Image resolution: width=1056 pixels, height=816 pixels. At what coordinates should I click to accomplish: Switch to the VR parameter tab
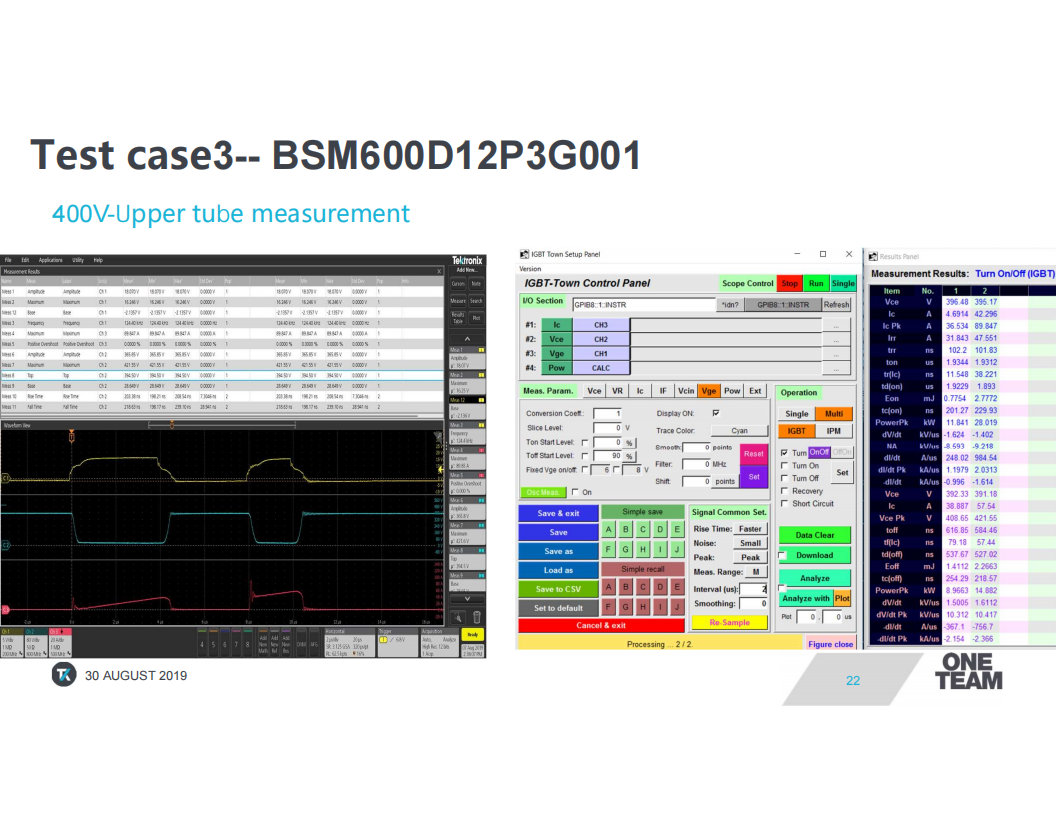pyautogui.click(x=618, y=390)
